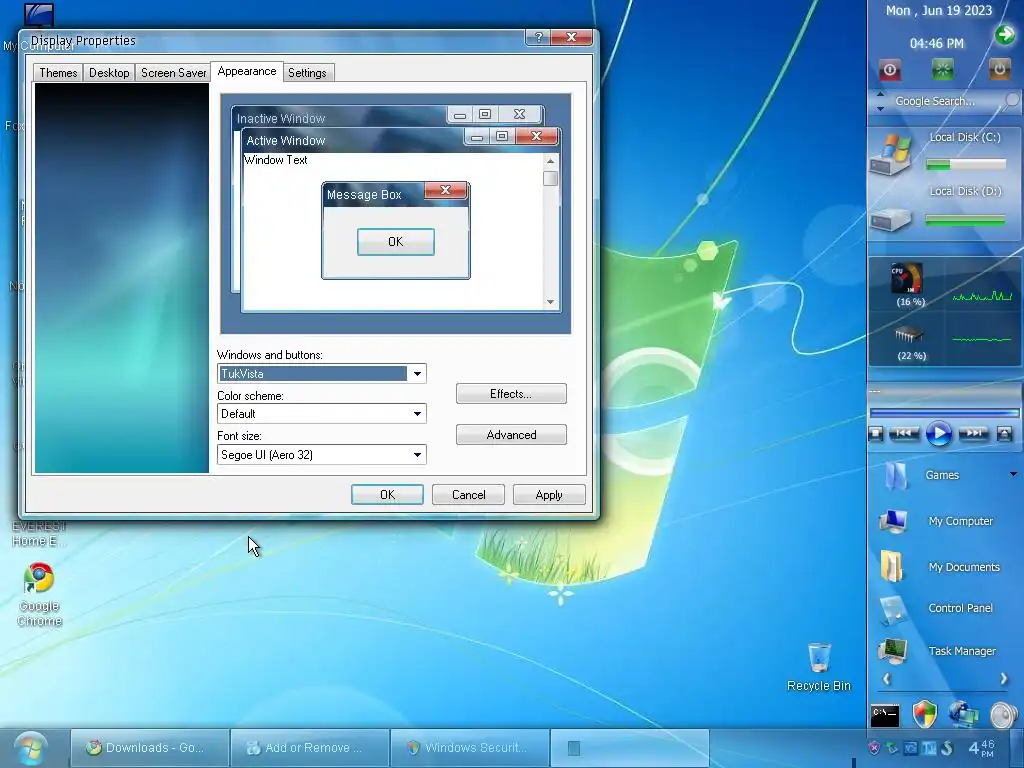Click the Windows security shield icon in sidebar
This screenshot has width=1024, height=768.
click(x=924, y=714)
